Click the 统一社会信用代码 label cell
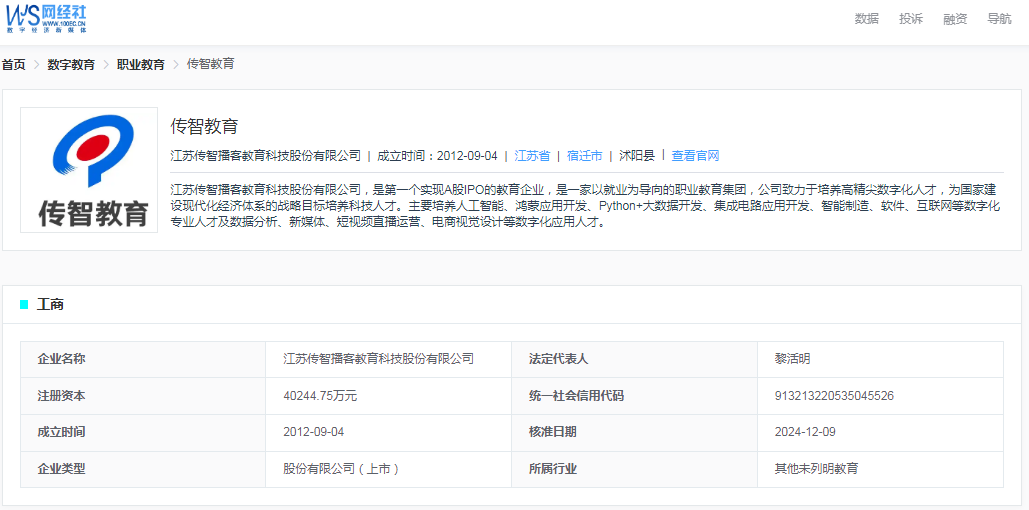The image size is (1029, 510). tap(635, 396)
